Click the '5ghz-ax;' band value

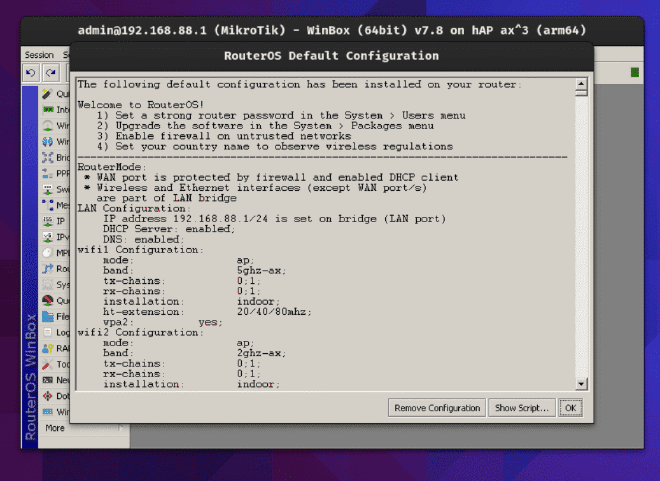coord(261,271)
